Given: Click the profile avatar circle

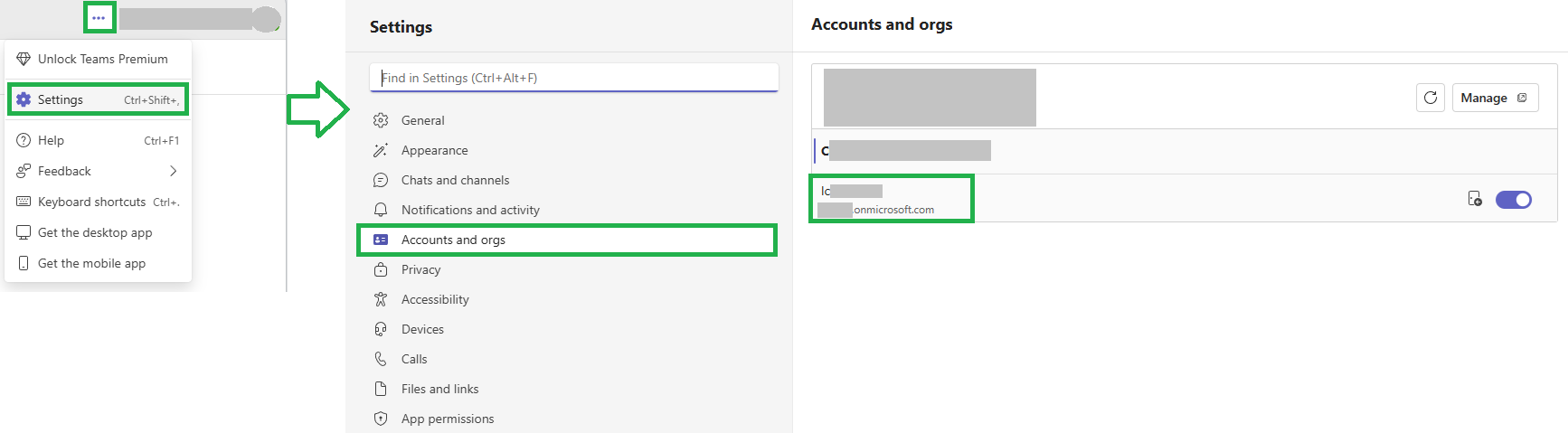Looking at the screenshot, I should 266,19.
